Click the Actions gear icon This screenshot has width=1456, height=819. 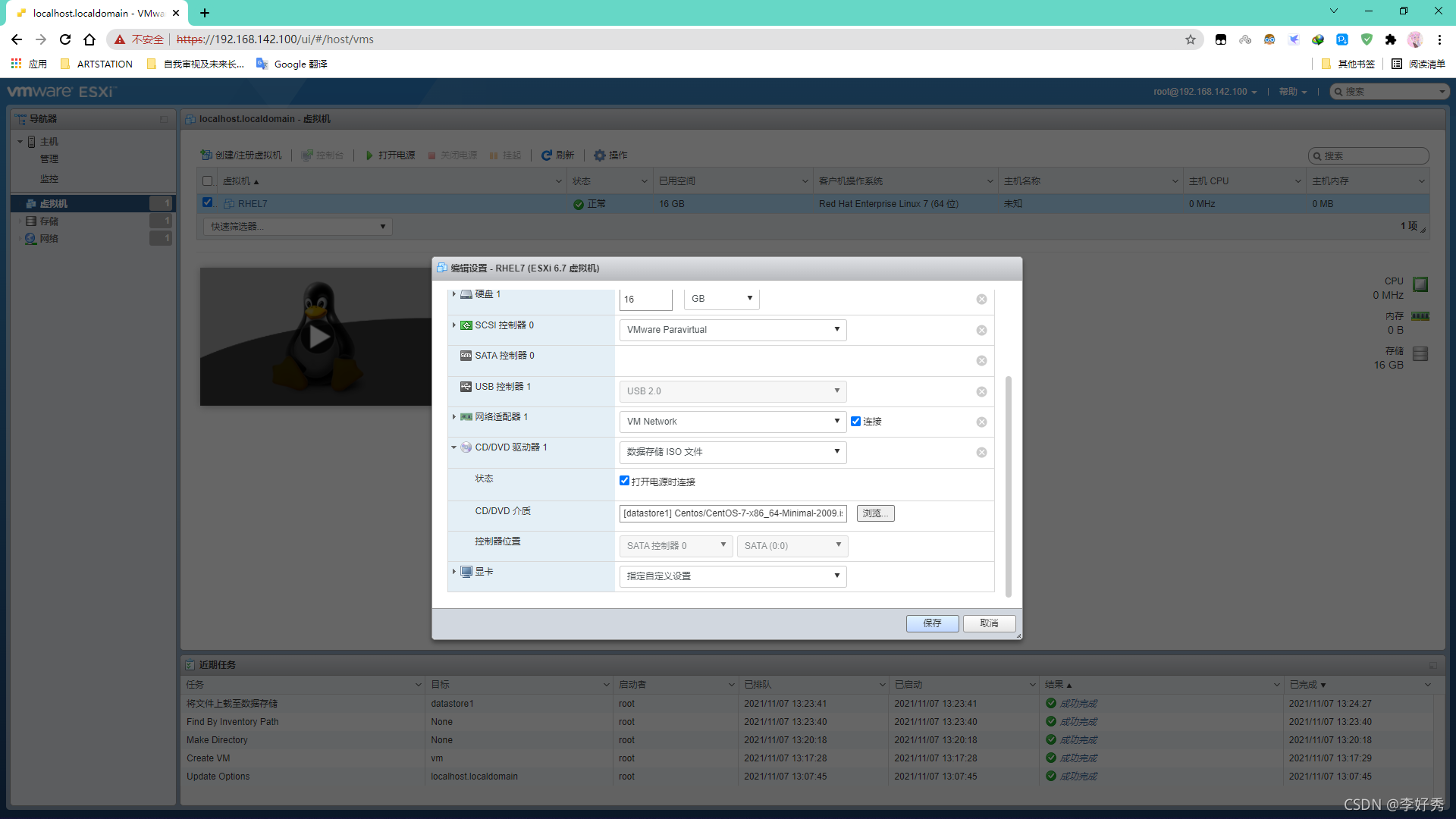[x=600, y=155]
